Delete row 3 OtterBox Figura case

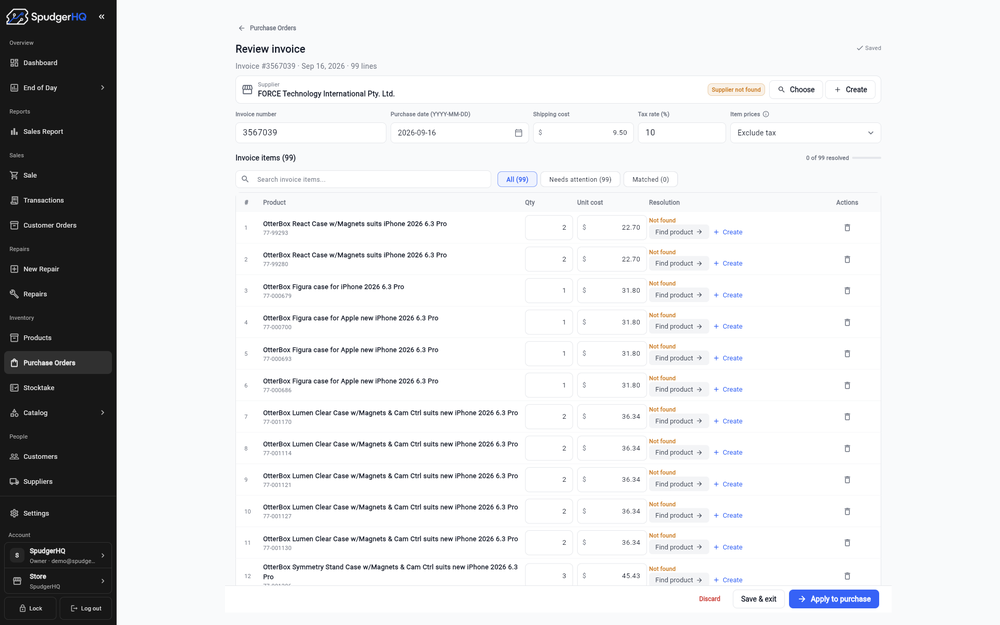click(x=847, y=291)
